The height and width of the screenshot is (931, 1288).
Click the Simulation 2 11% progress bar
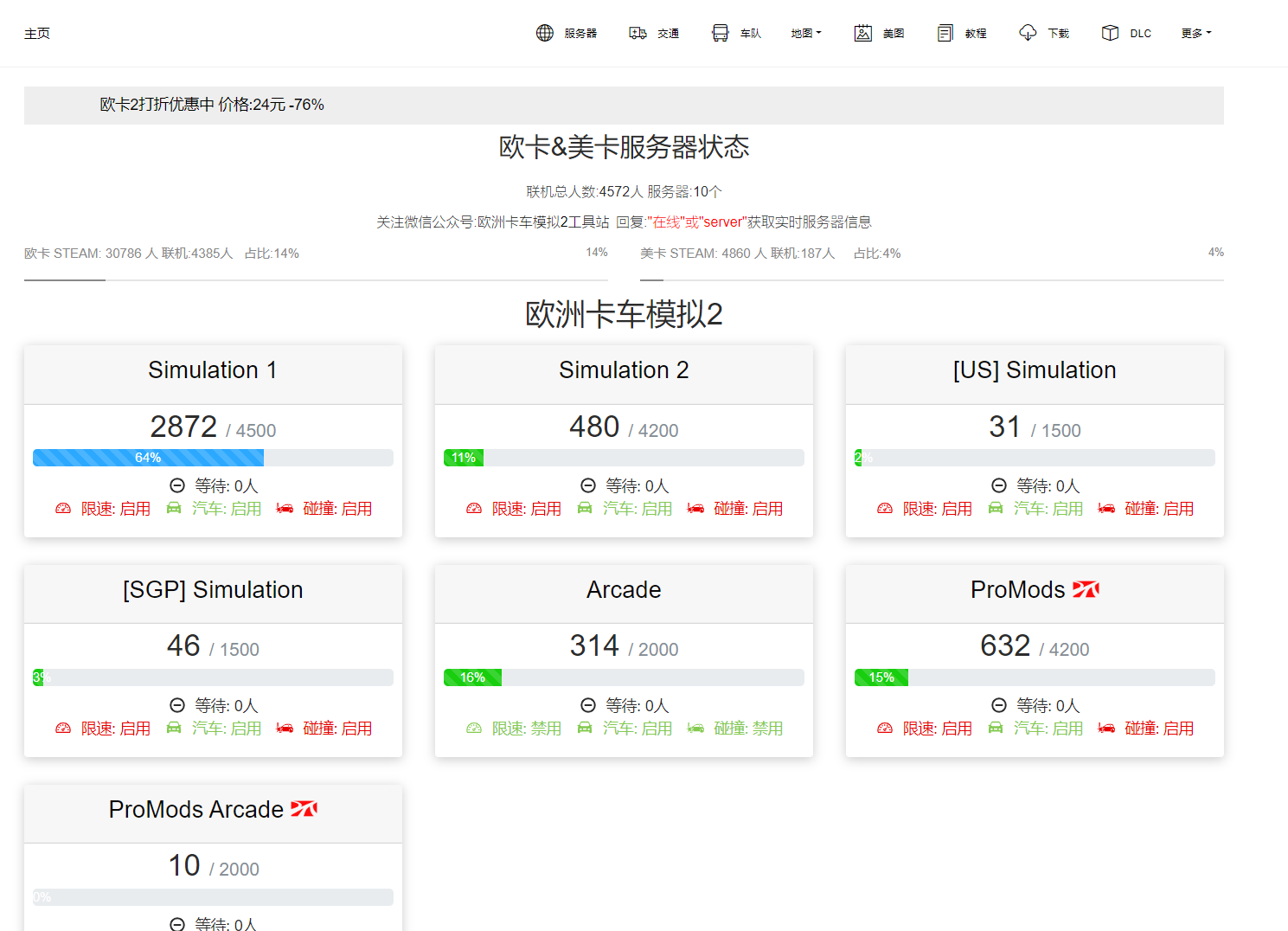624,458
